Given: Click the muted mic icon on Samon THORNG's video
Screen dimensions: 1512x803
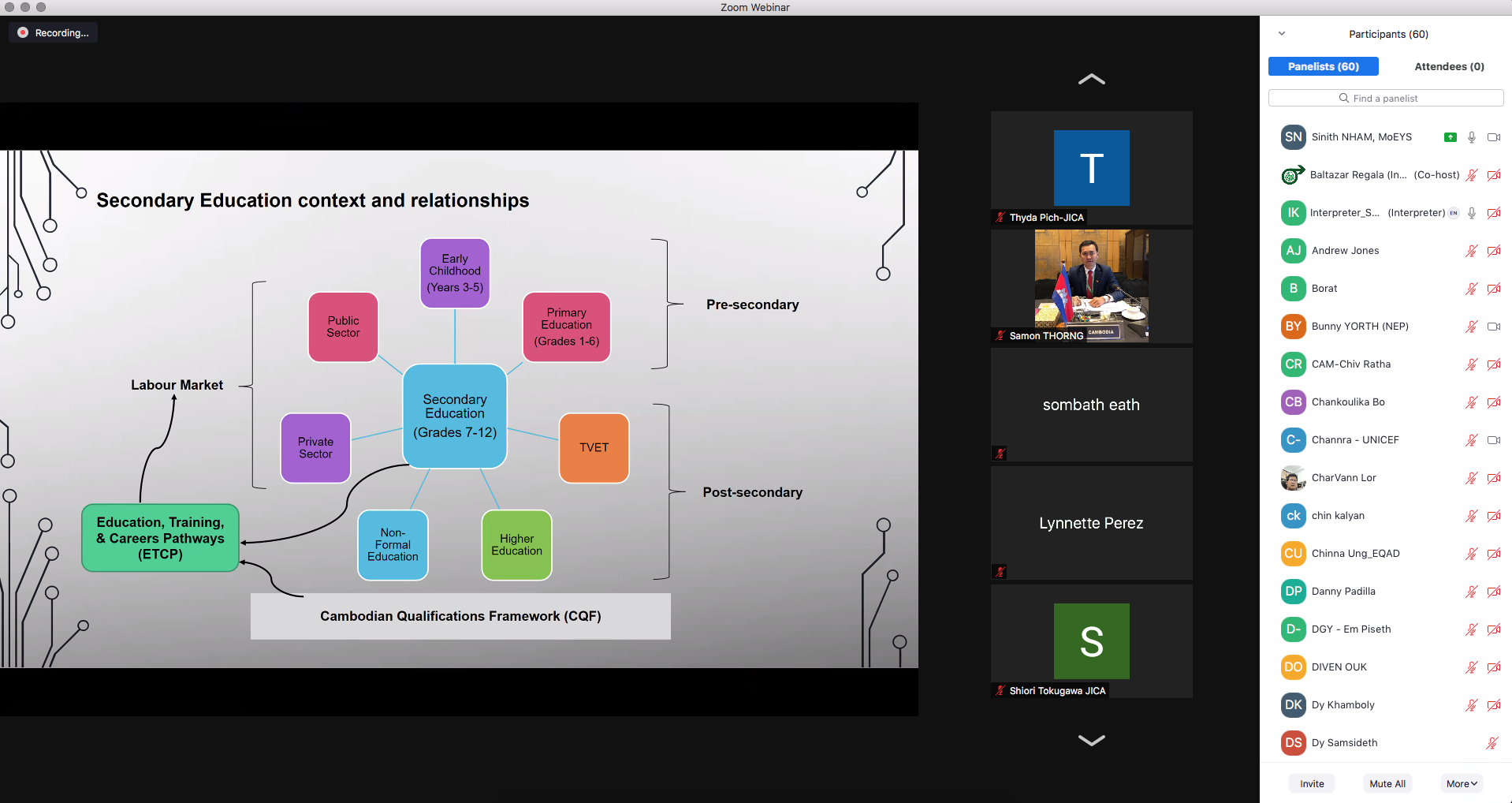Looking at the screenshot, I should pos(1000,336).
